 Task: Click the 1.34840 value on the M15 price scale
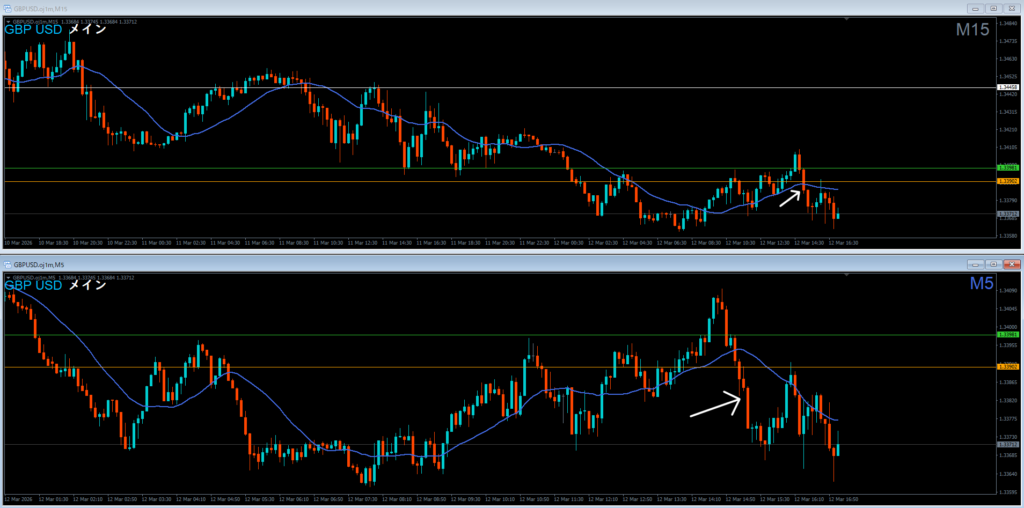1008,23
